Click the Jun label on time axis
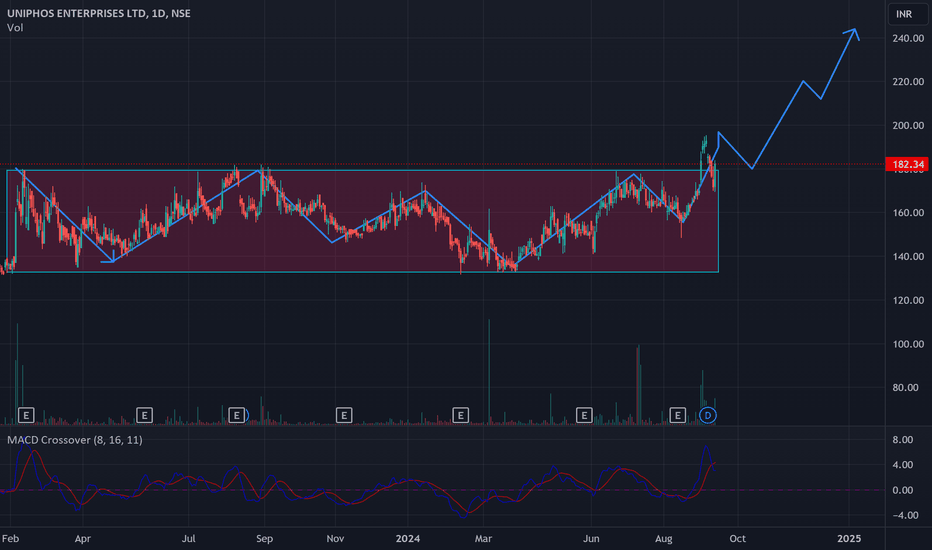The image size is (932, 550). coord(591,539)
